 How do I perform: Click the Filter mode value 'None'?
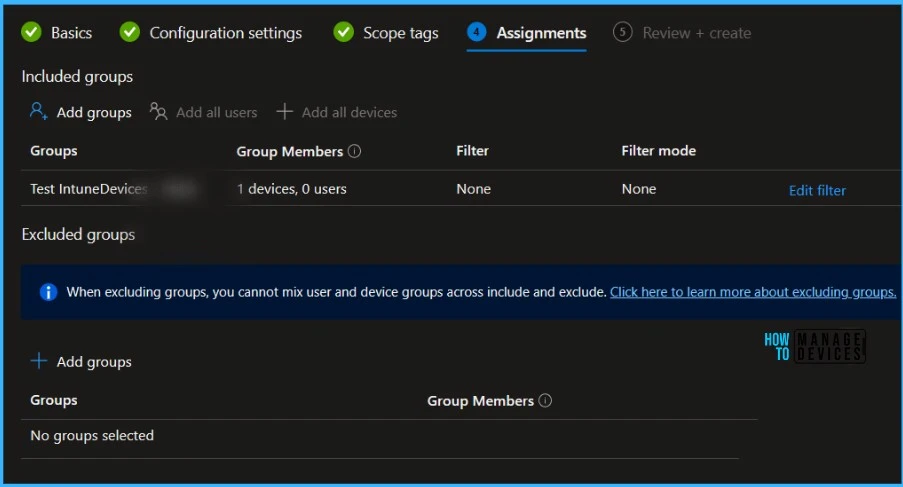point(639,189)
